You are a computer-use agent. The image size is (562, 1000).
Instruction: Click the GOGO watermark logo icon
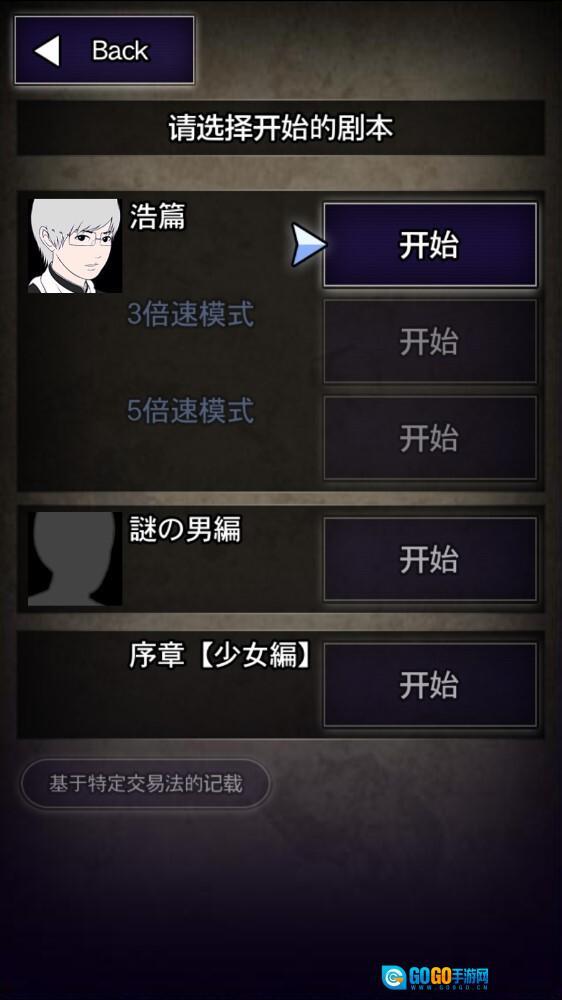pyautogui.click(x=394, y=977)
